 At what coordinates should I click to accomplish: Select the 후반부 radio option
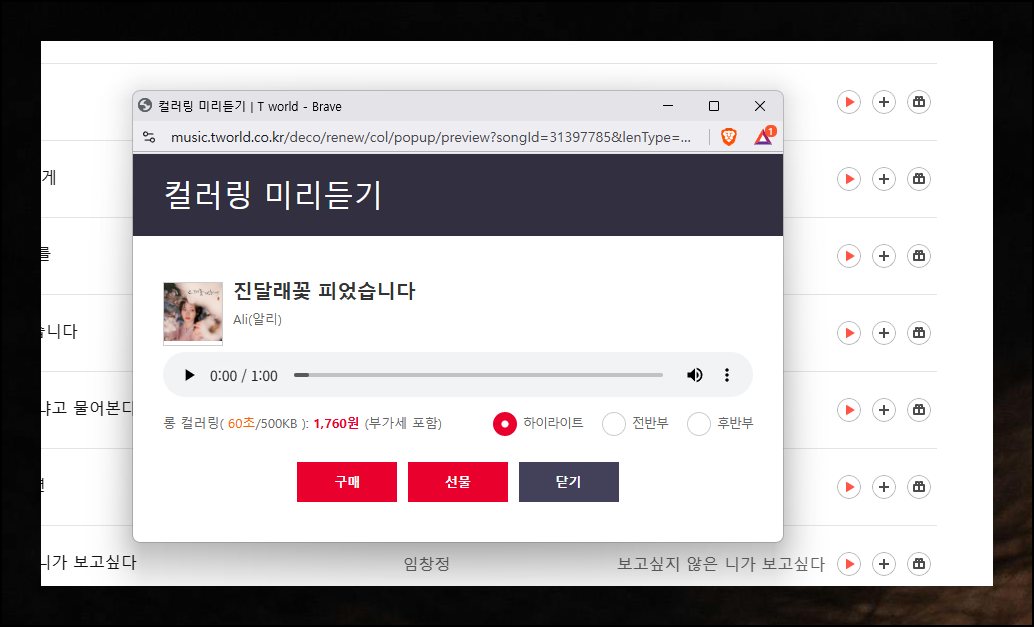698,424
